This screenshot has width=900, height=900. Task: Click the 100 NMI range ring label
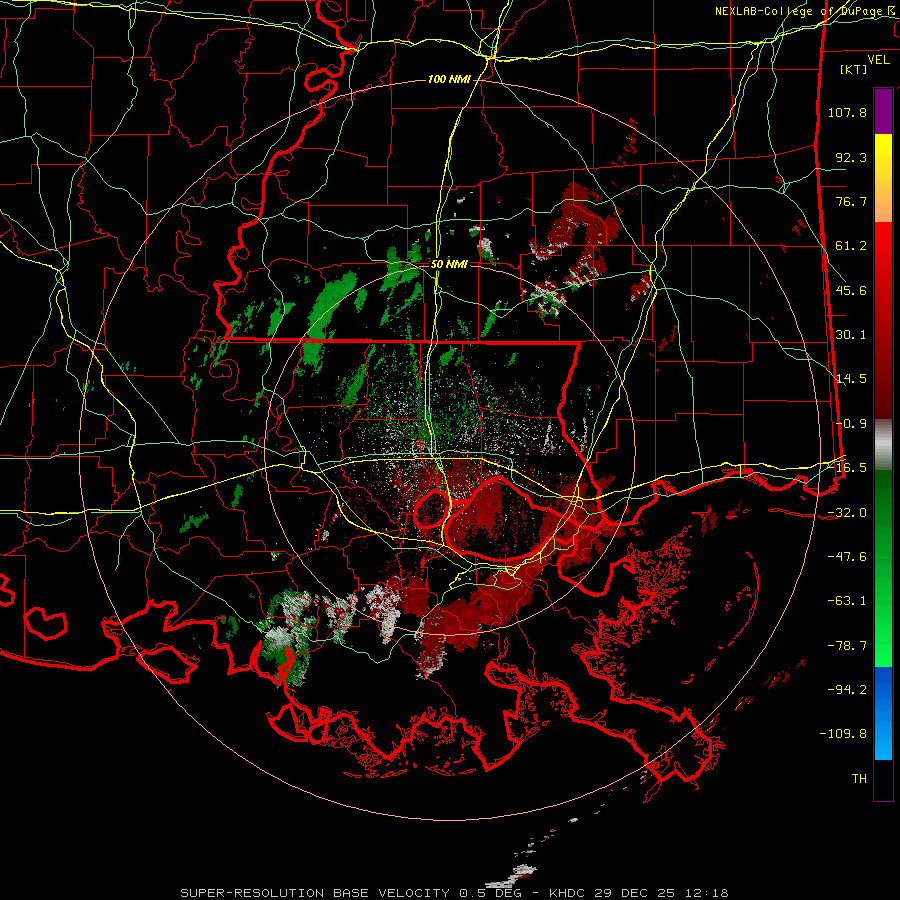449,79
